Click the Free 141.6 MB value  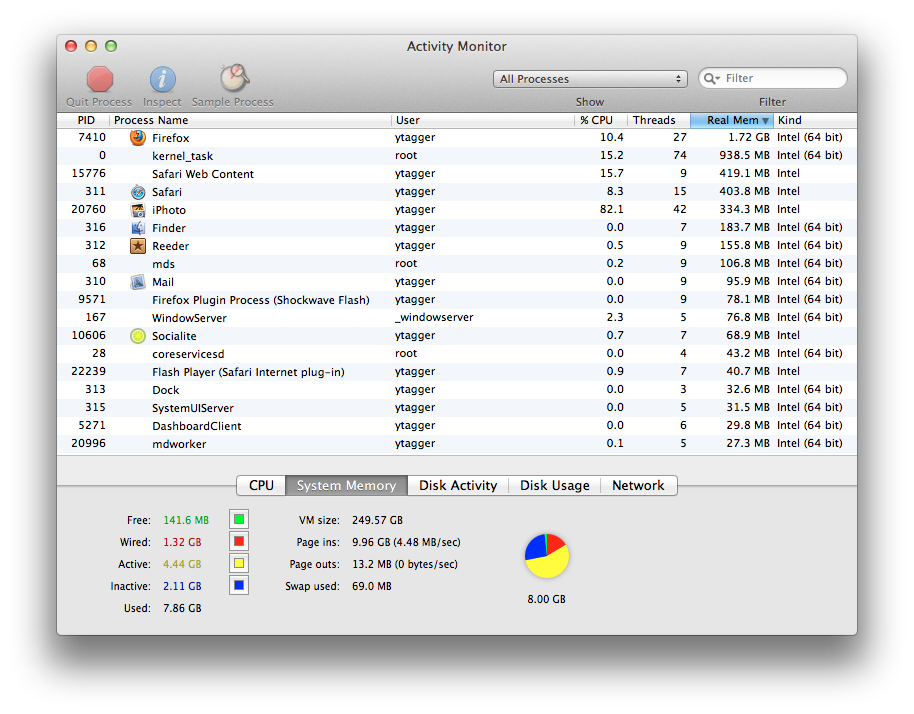click(x=186, y=520)
